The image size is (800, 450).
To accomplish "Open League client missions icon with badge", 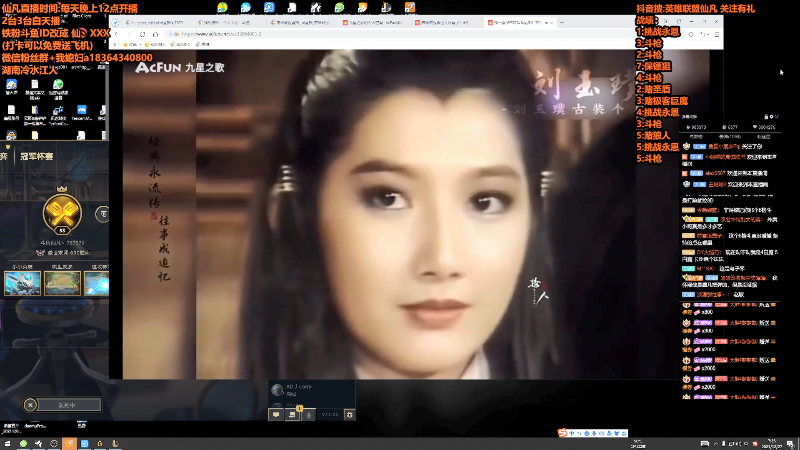I will pyautogui.click(x=292, y=415).
